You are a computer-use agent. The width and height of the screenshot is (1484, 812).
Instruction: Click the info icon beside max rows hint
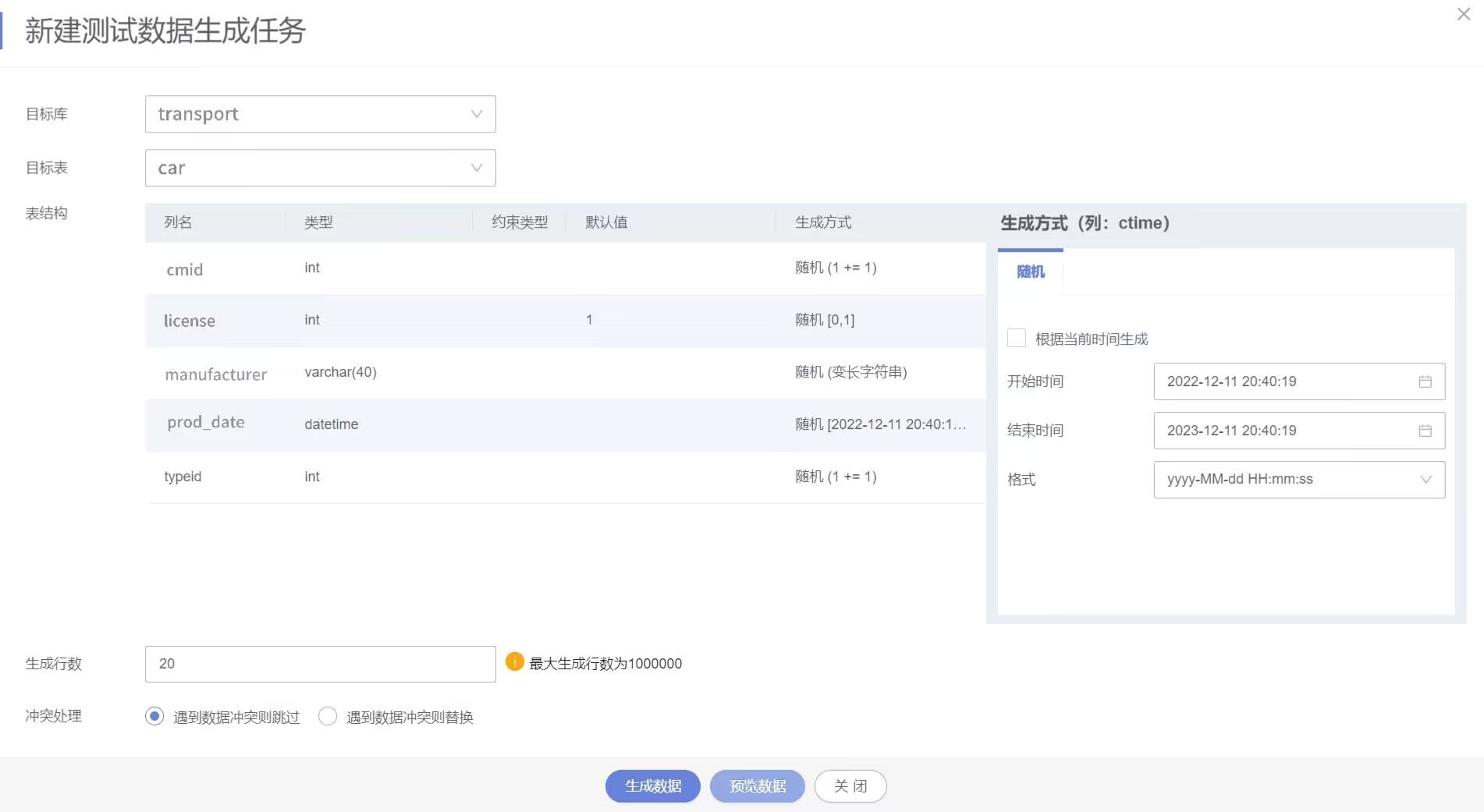coord(514,662)
